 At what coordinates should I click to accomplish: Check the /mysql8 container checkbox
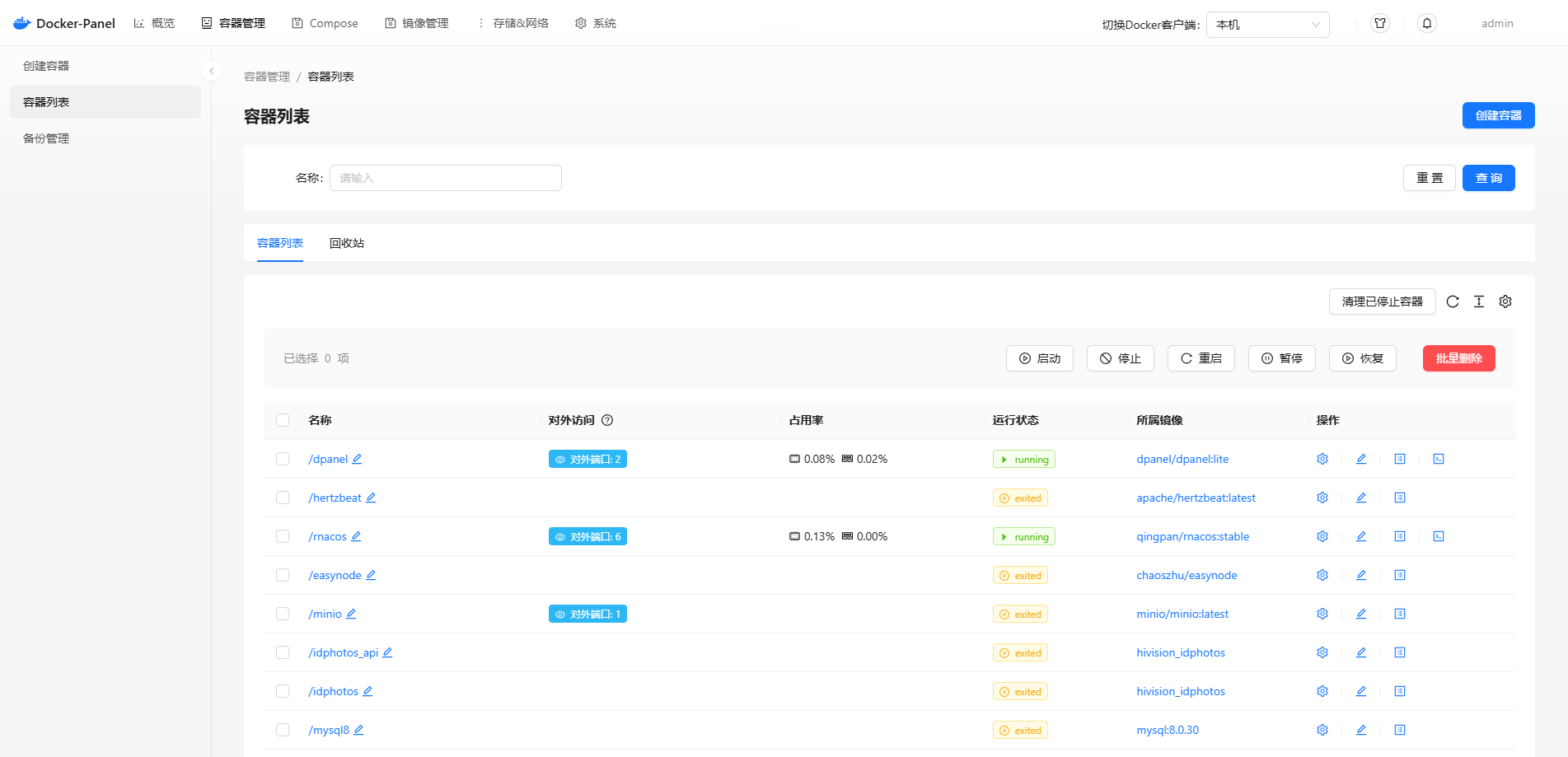click(283, 730)
